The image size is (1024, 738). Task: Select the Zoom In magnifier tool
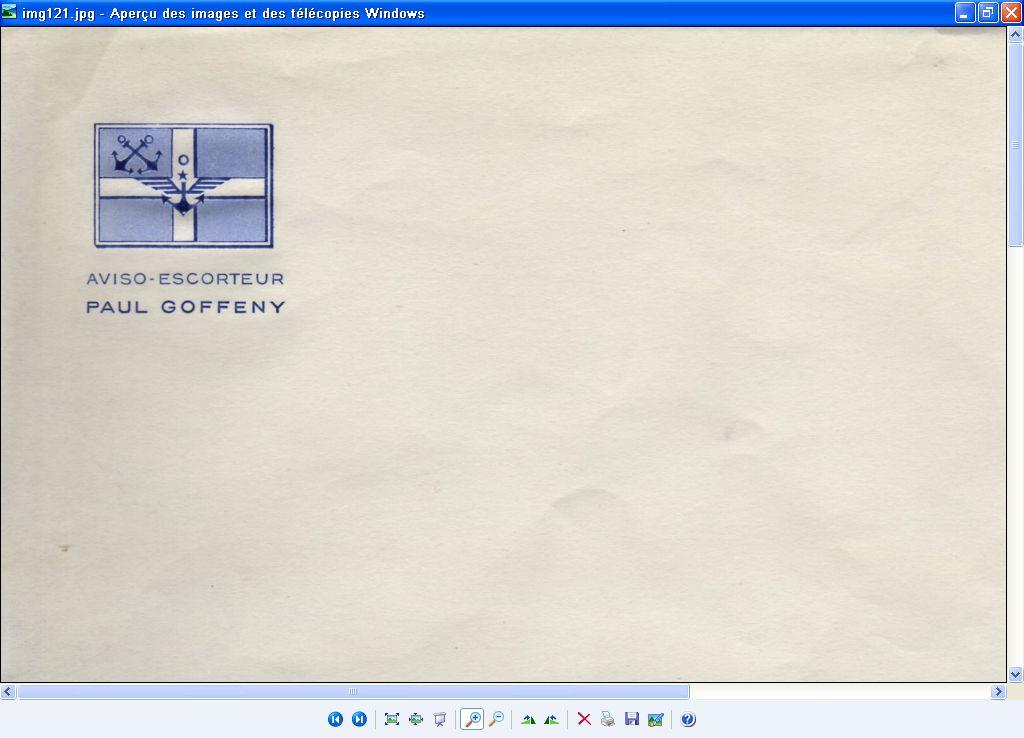click(472, 719)
